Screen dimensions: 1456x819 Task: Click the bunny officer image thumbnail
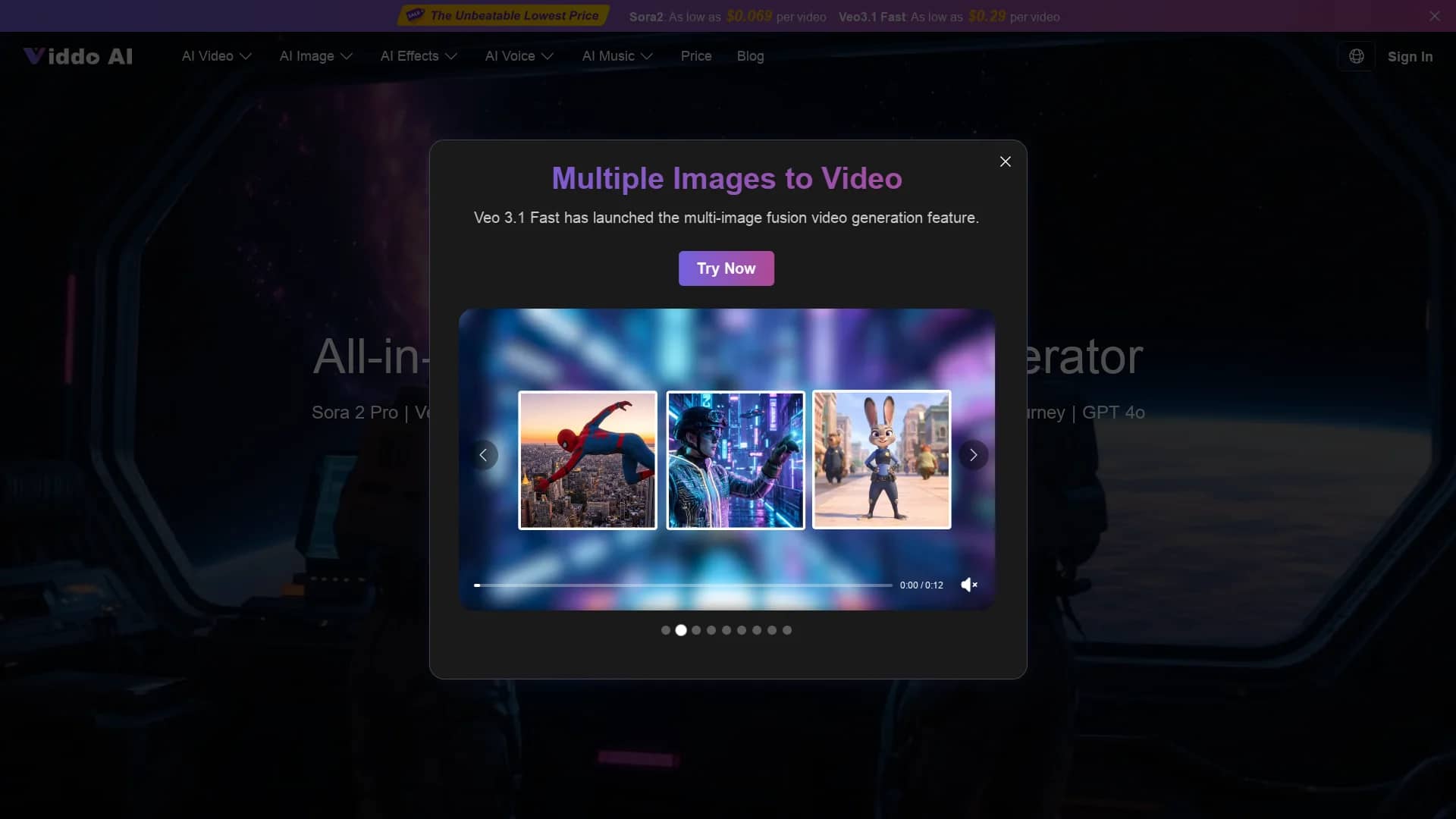click(x=882, y=460)
